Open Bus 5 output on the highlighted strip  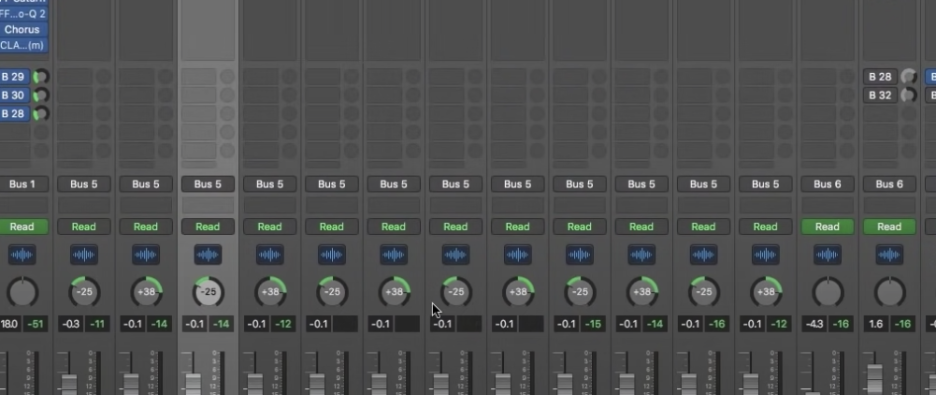click(208, 184)
